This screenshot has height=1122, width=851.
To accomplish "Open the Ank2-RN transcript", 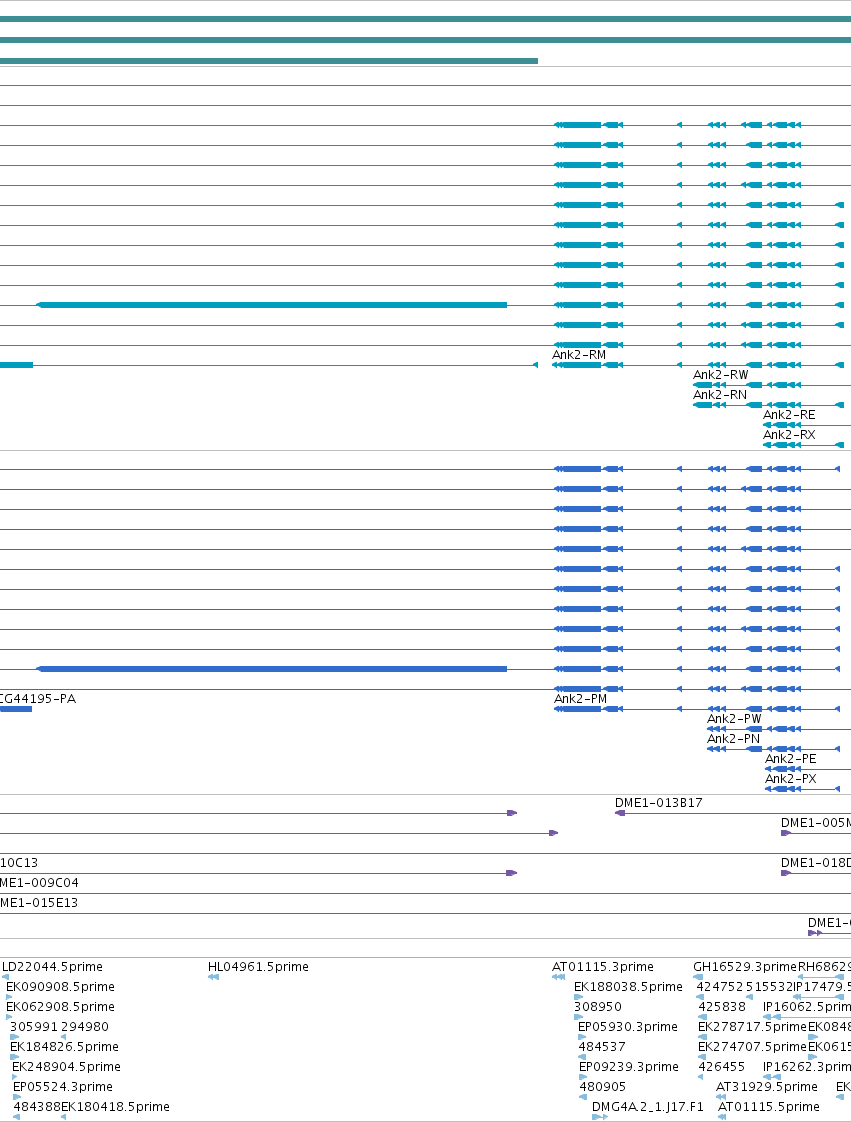I will coord(720,395).
